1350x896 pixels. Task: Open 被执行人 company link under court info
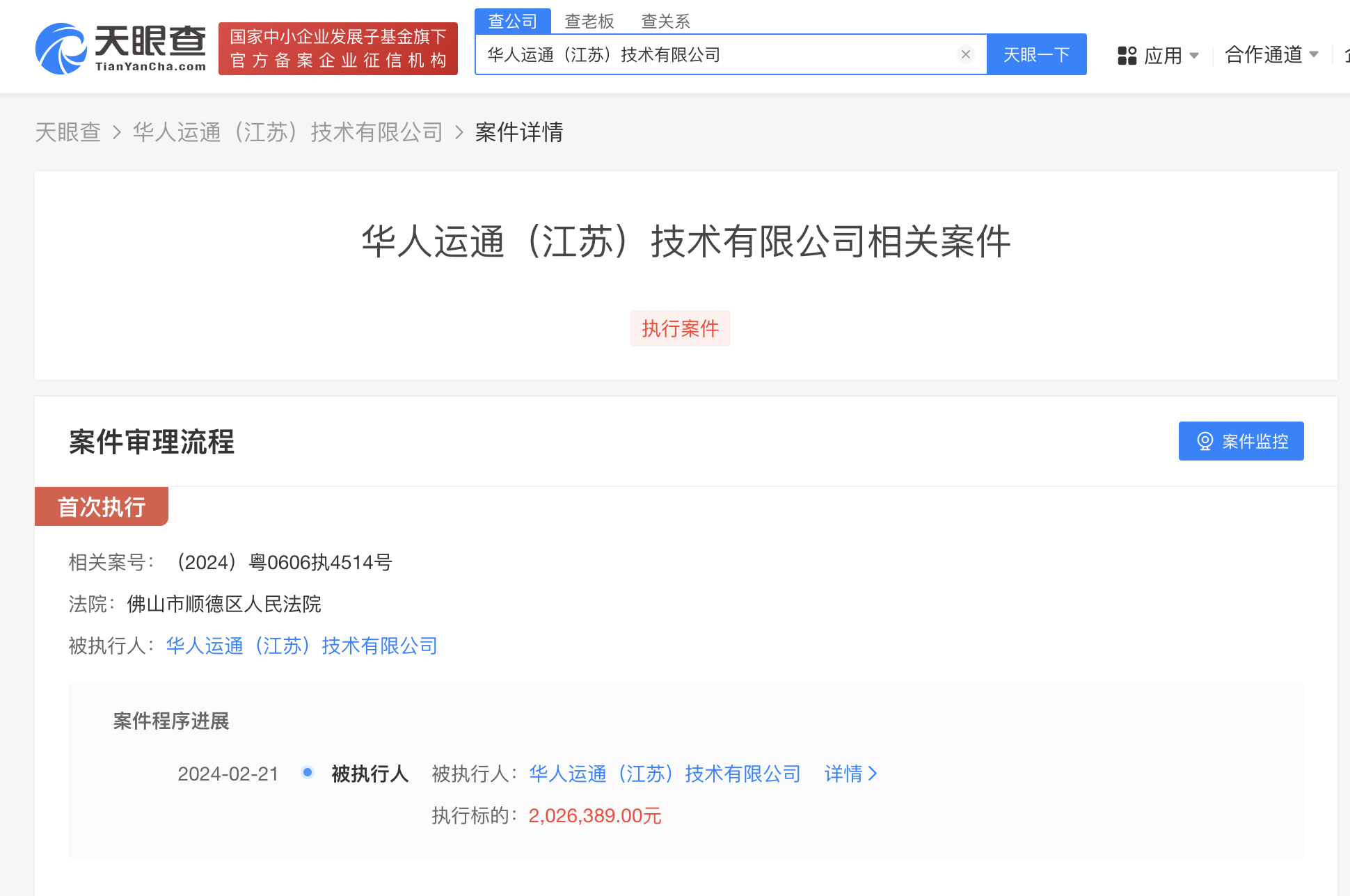click(x=301, y=646)
